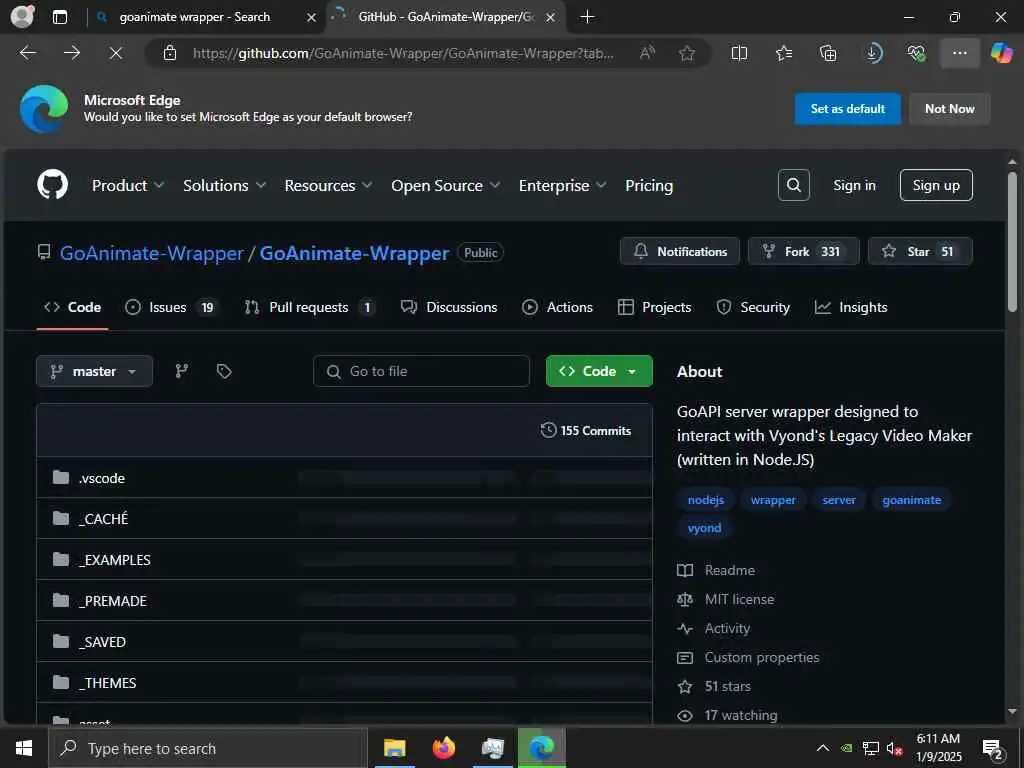This screenshot has width=1024, height=768.
Task: Click site information lock icon
Action: point(170,53)
